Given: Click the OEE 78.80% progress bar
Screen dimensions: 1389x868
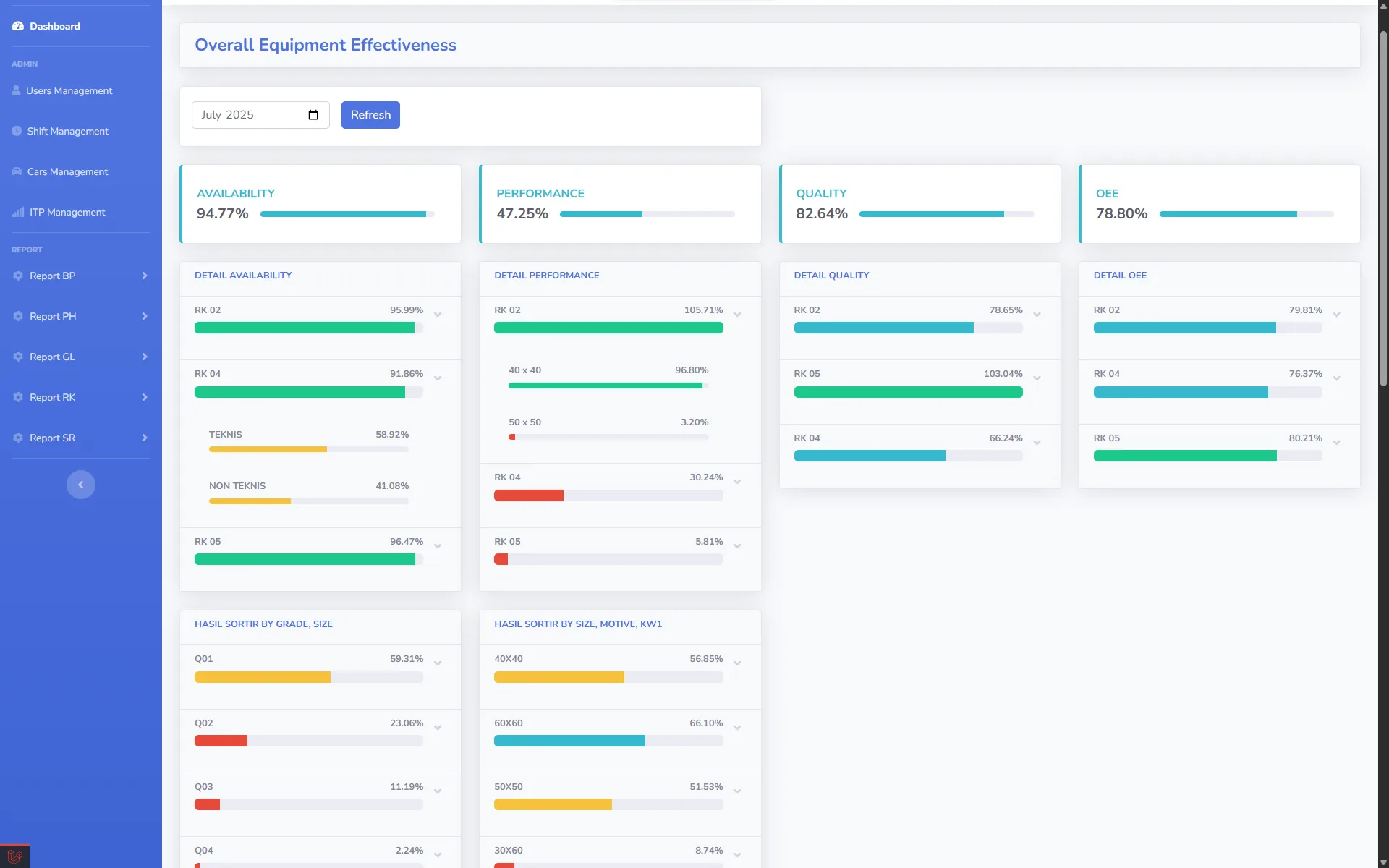Looking at the screenshot, I should click(1246, 214).
